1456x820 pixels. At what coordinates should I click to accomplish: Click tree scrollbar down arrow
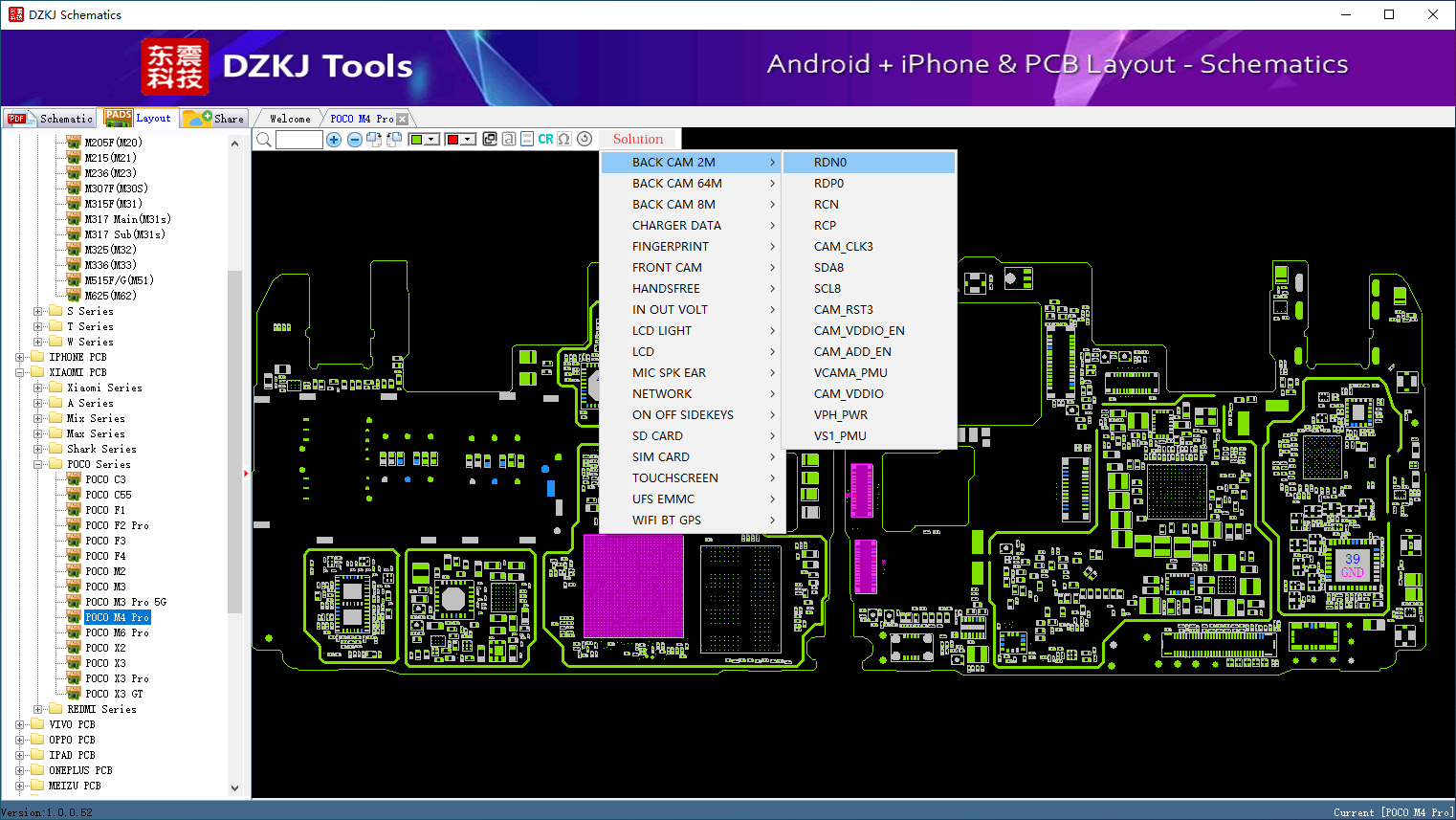(234, 788)
